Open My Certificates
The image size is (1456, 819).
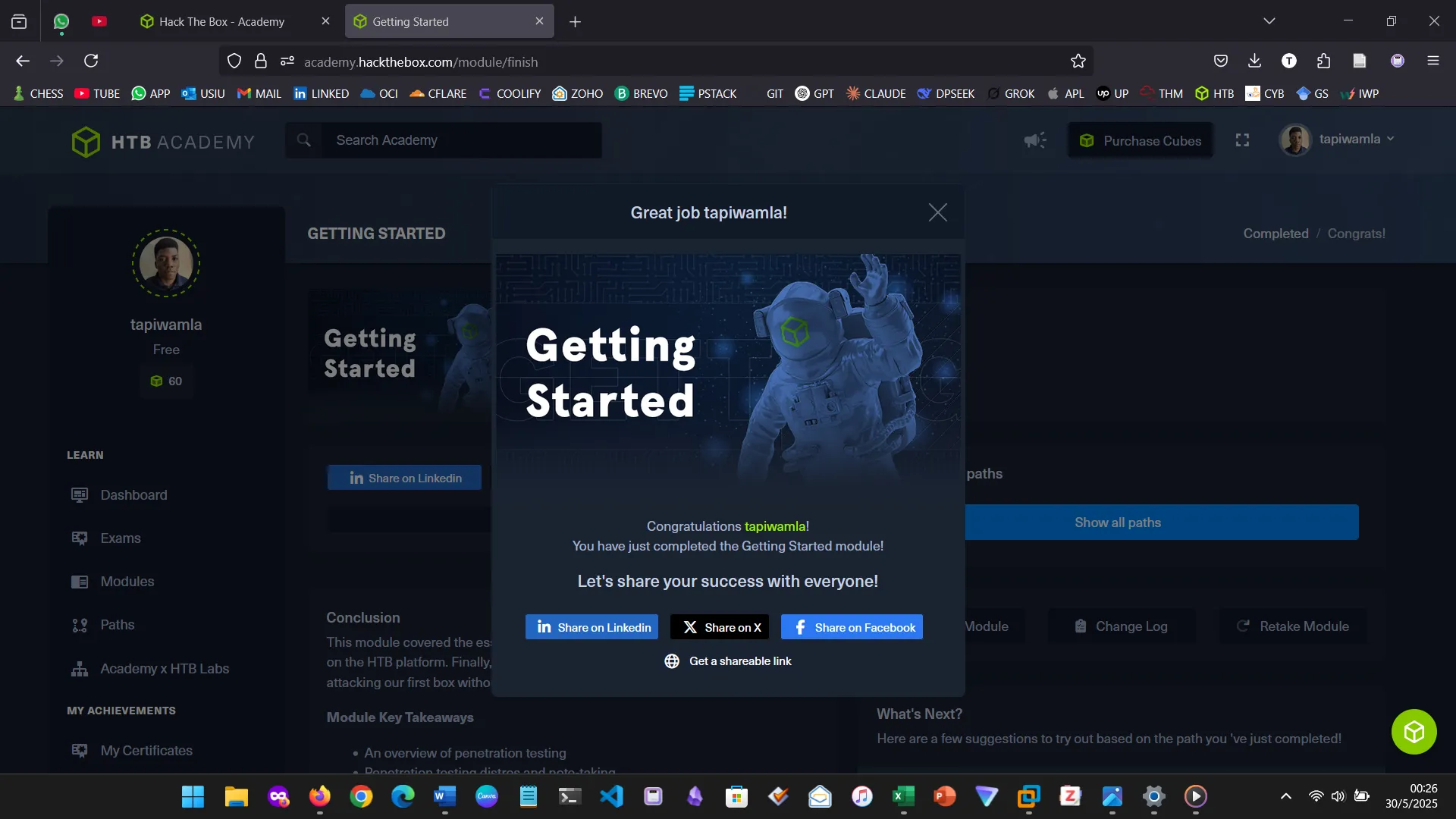click(146, 750)
